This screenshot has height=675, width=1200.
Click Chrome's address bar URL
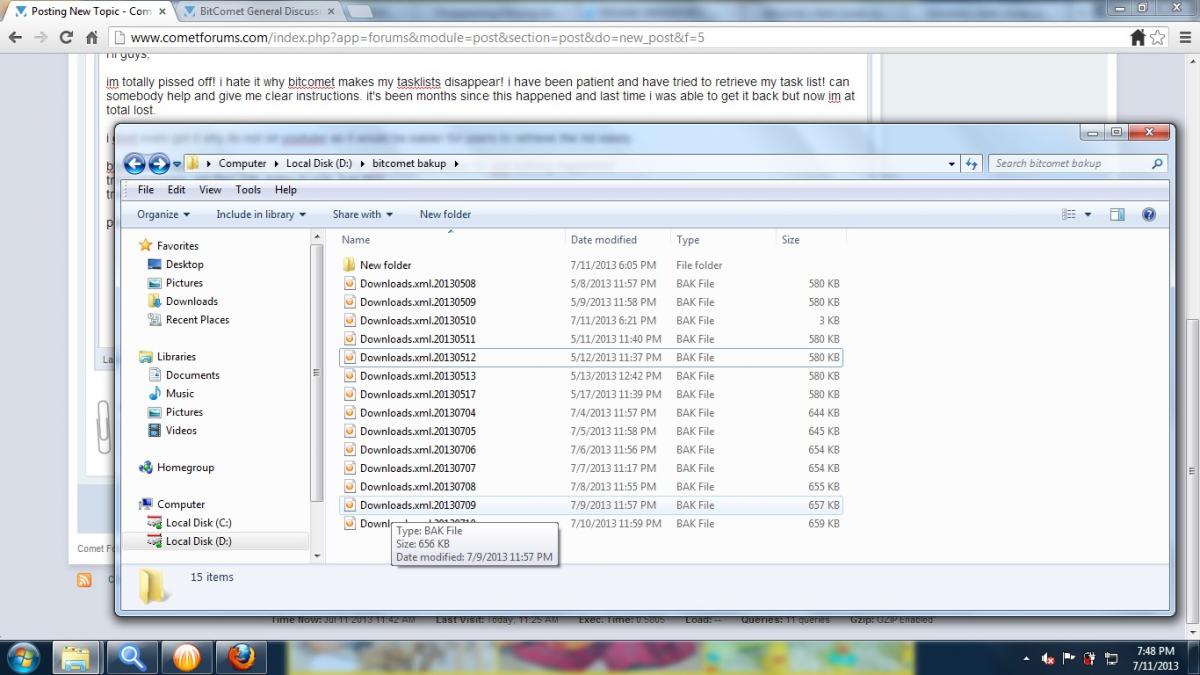point(418,38)
